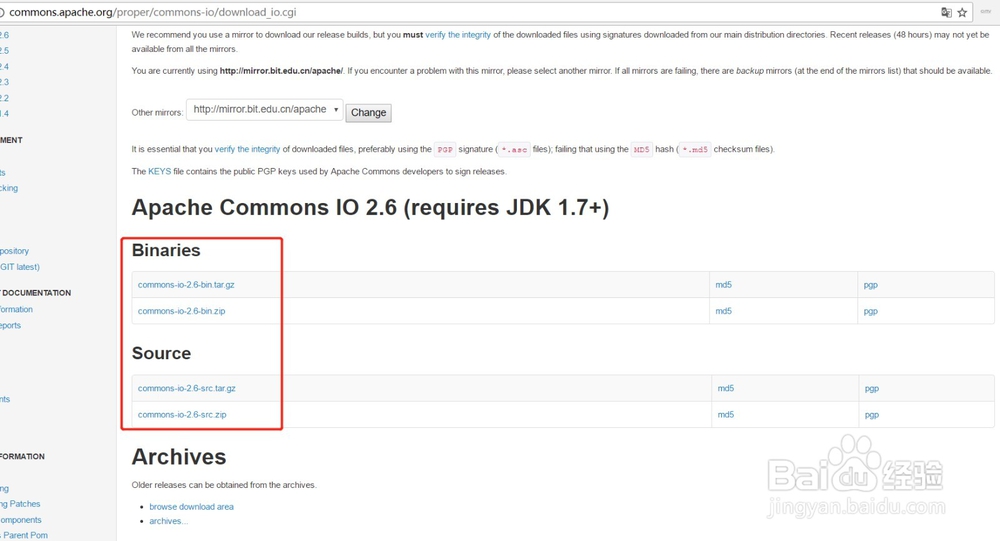1000x541 pixels.
Task: Open sidebar release 2.3 link
Action: pyautogui.click(x=4, y=82)
